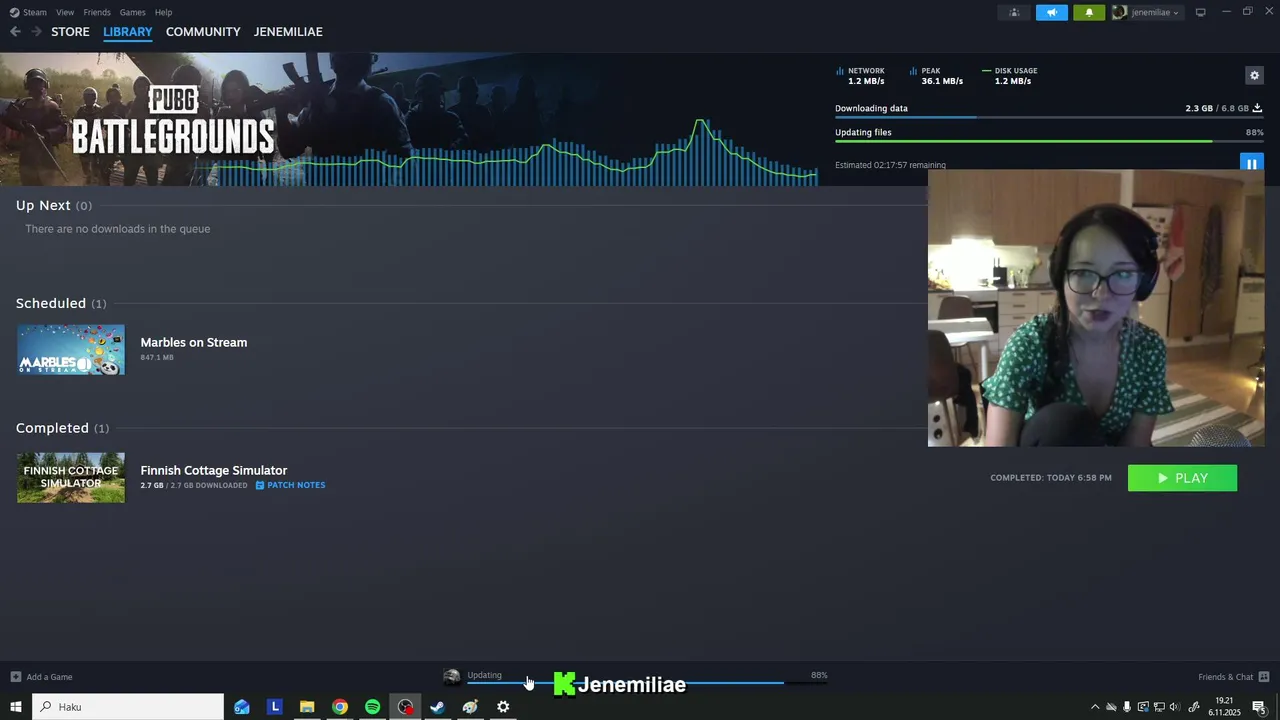Switch to Big Picture mode icon

1200,12
